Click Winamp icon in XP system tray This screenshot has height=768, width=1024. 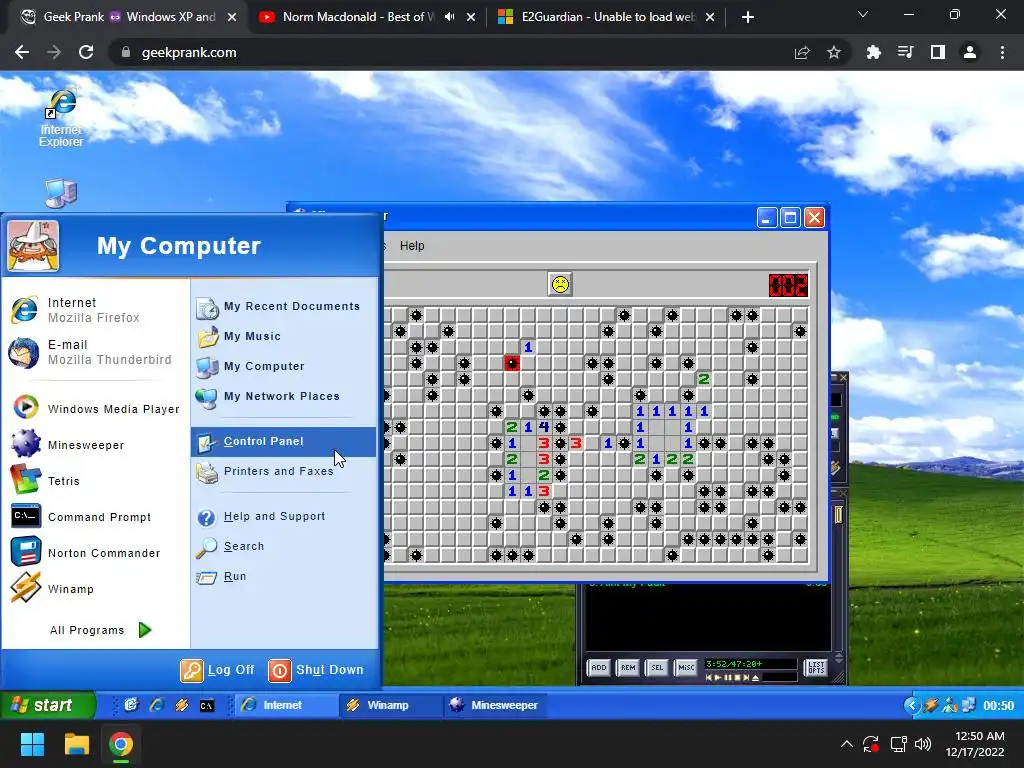(931, 705)
